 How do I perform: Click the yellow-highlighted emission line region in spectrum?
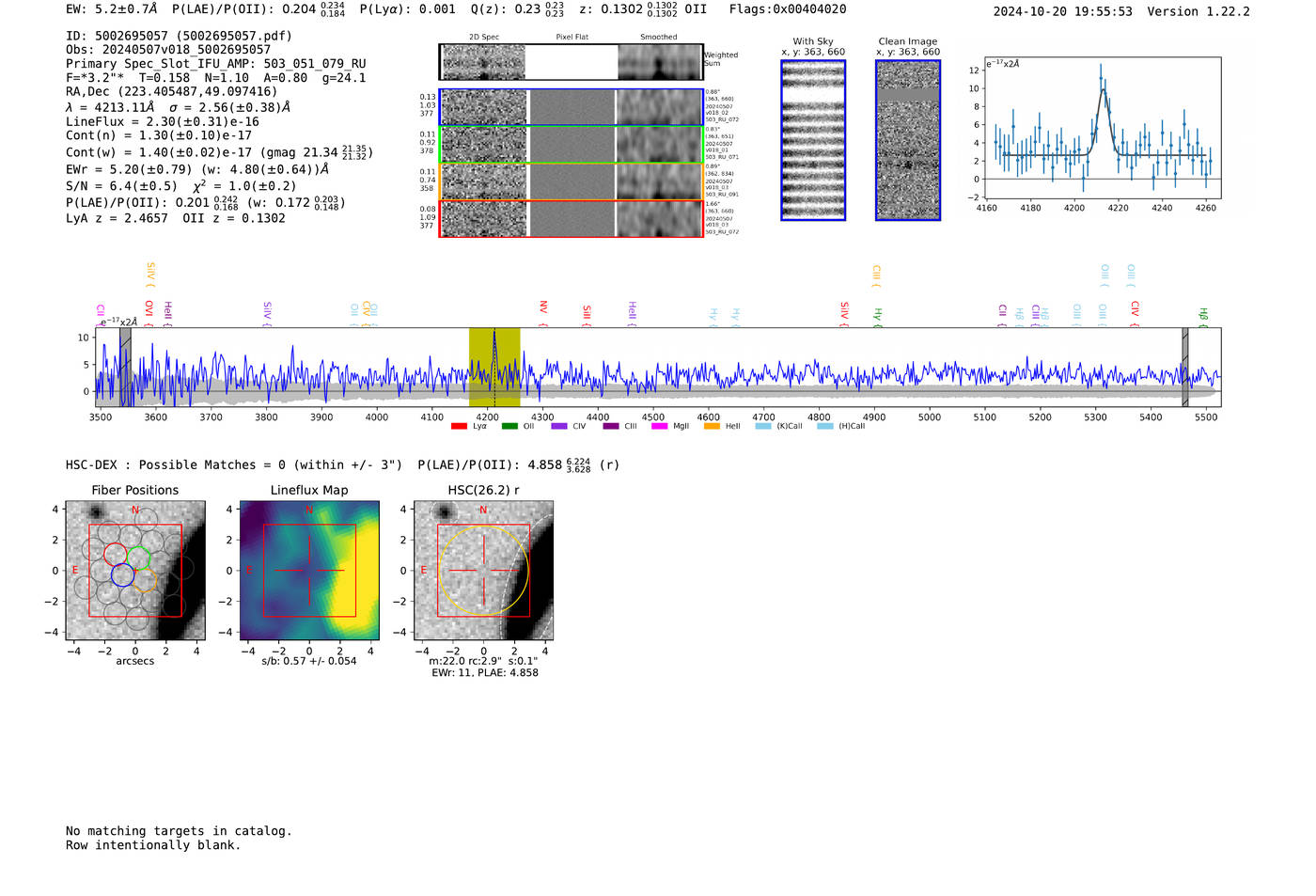[x=494, y=367]
